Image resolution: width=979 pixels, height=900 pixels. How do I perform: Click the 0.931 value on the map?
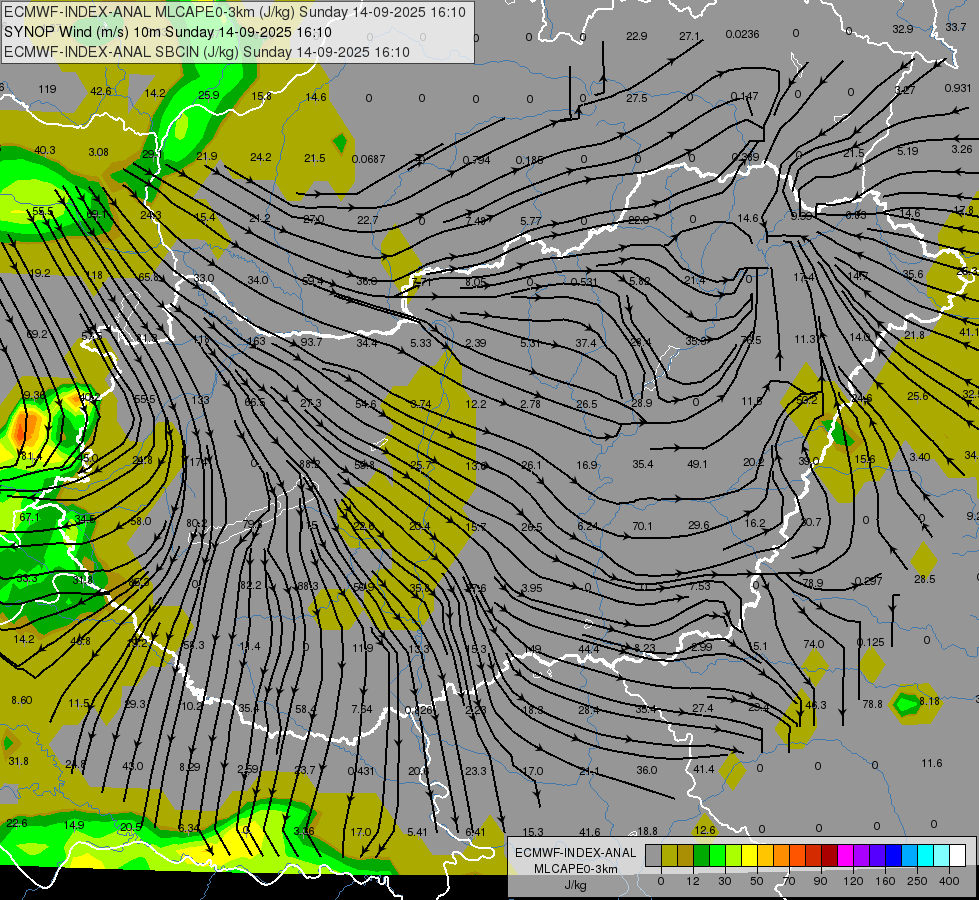(x=958, y=88)
